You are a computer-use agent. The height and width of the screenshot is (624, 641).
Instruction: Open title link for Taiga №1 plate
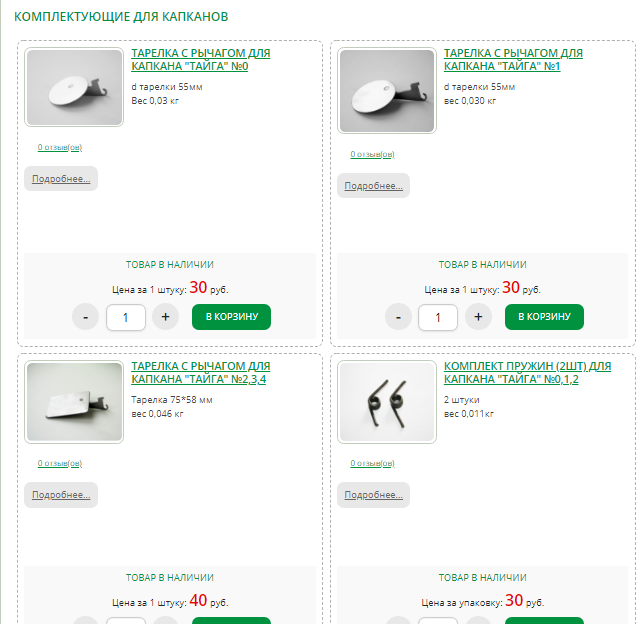coord(512,59)
